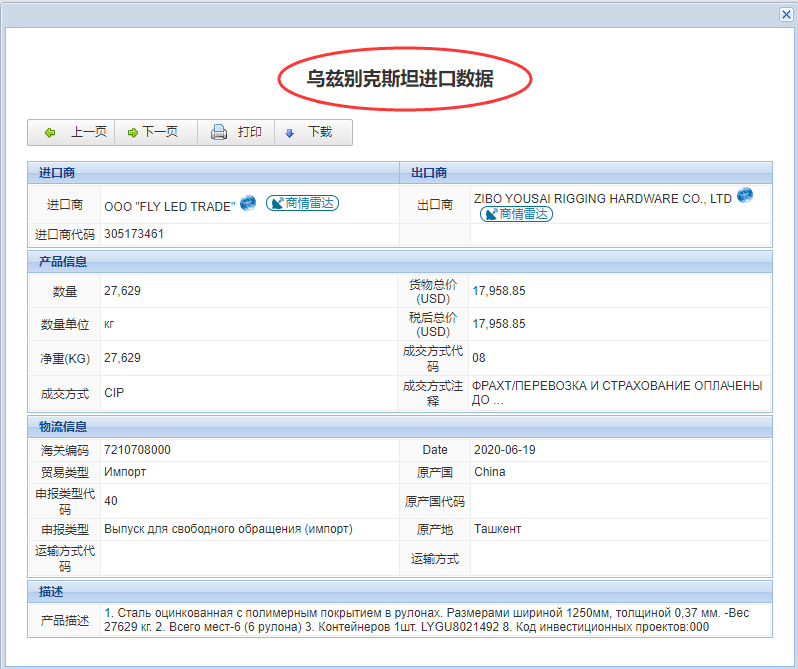Click the customs code 7210708000
Image resolution: width=798 pixels, height=669 pixels.
point(137,450)
